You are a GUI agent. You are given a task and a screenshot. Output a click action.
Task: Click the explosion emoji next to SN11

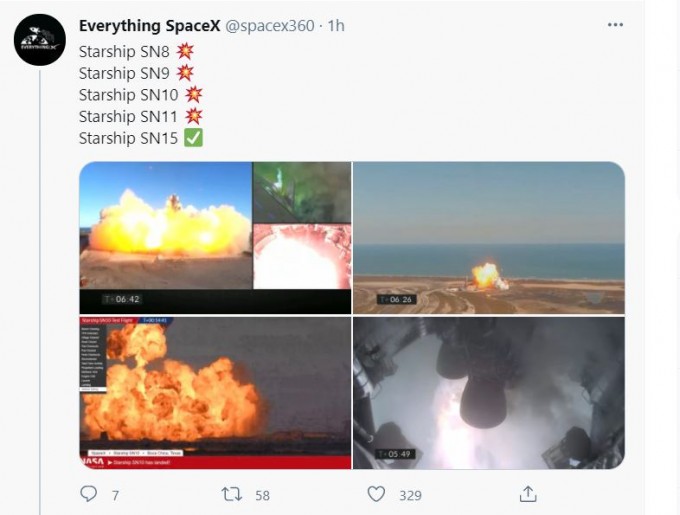pos(193,116)
